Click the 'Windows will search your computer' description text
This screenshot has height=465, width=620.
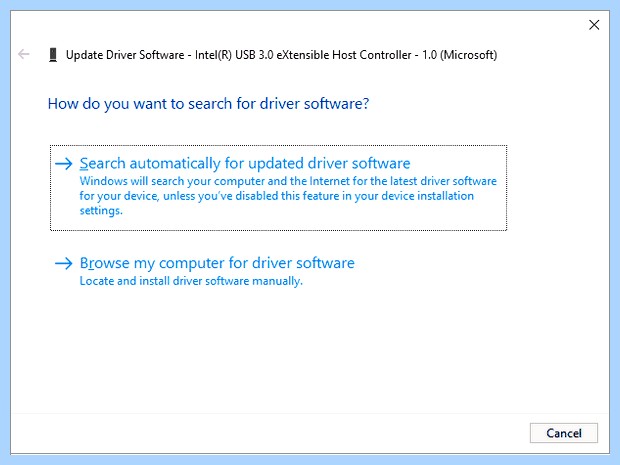288,196
